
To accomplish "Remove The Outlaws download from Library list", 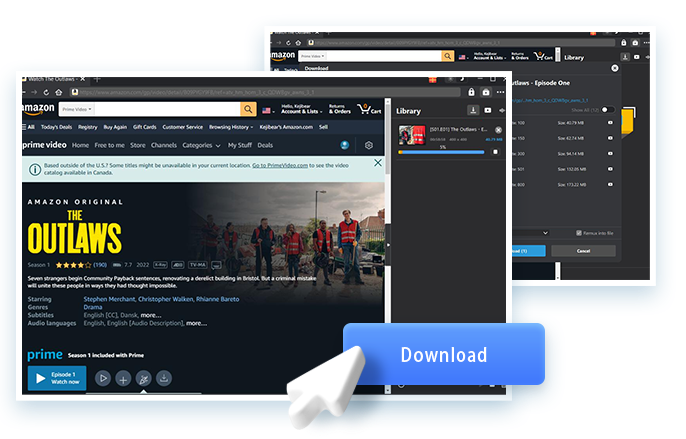I will (x=498, y=130).
